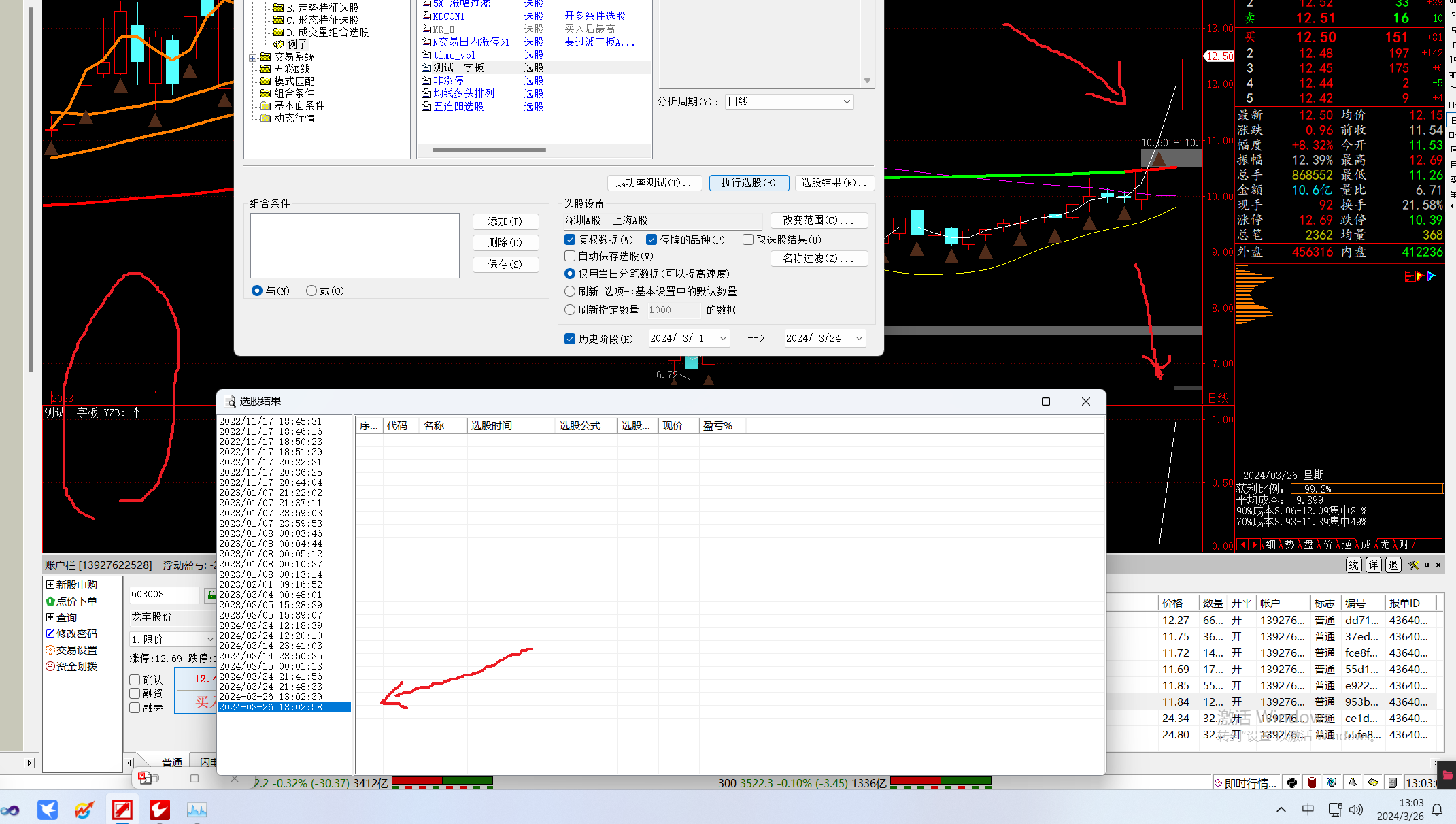Show hidden system tray icons
Image resolution: width=1456 pixels, height=824 pixels.
coord(1281,810)
